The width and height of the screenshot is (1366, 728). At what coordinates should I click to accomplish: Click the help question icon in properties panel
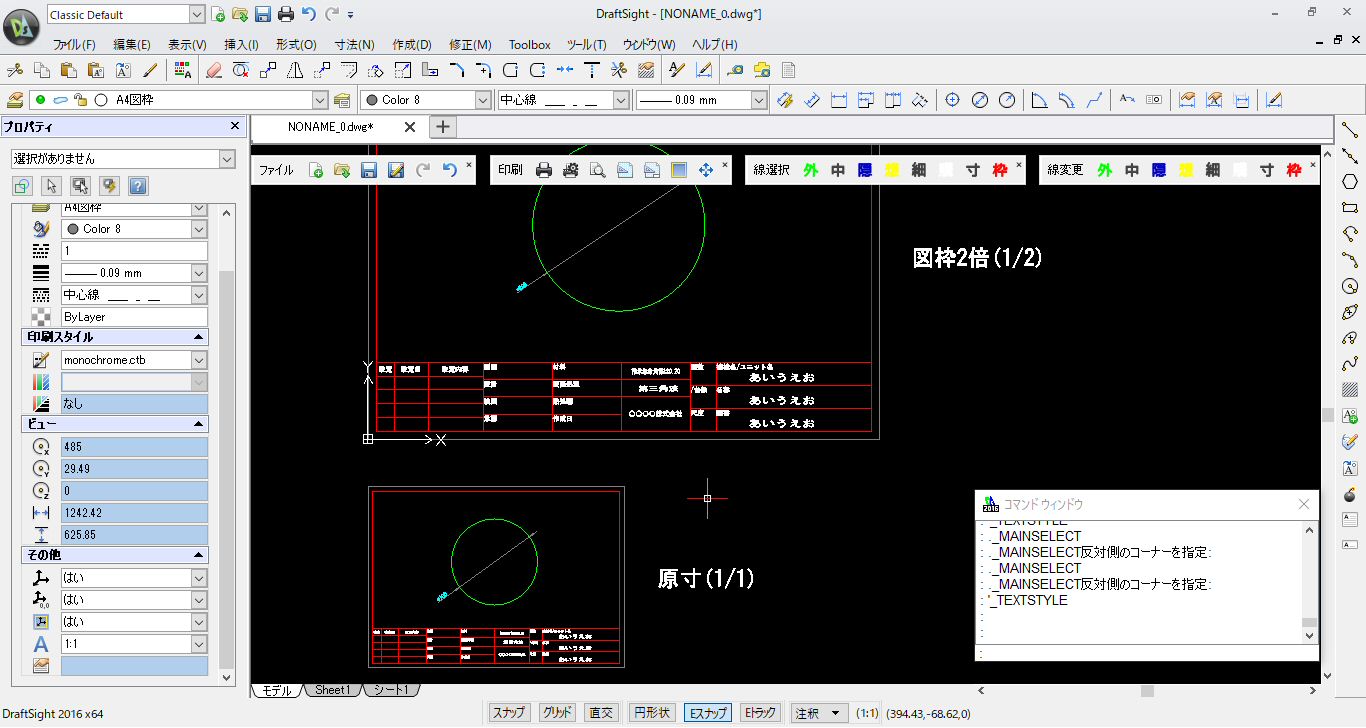click(x=138, y=186)
